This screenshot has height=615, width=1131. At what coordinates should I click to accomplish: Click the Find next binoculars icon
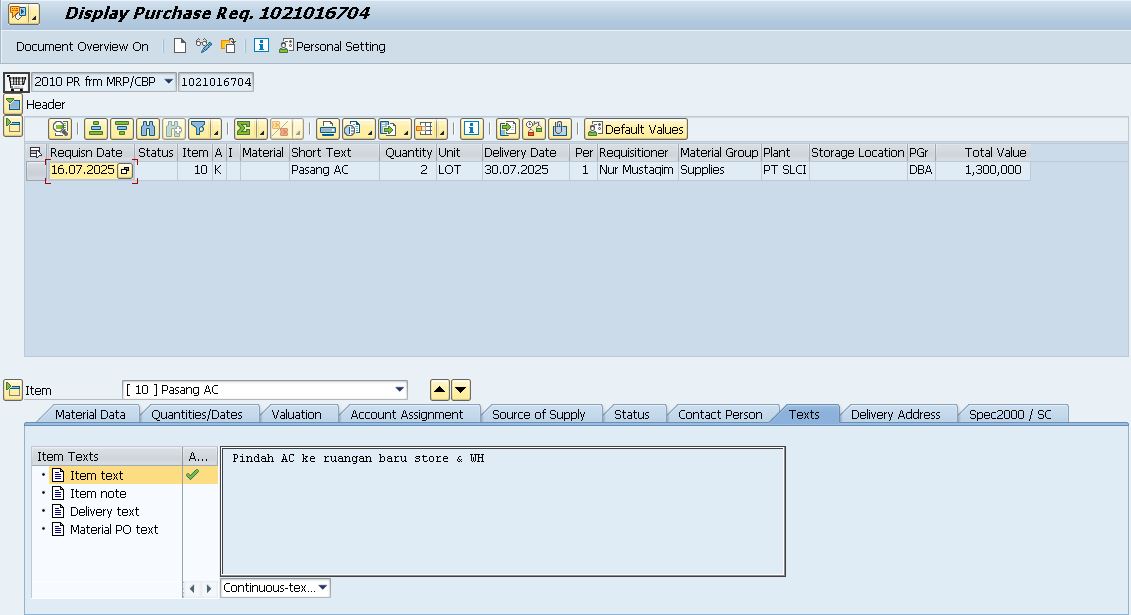174,129
